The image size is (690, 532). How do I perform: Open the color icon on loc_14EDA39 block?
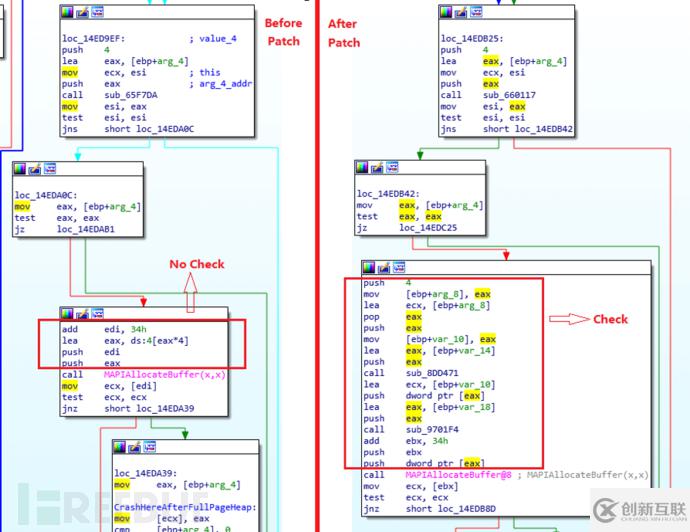[x=120, y=447]
